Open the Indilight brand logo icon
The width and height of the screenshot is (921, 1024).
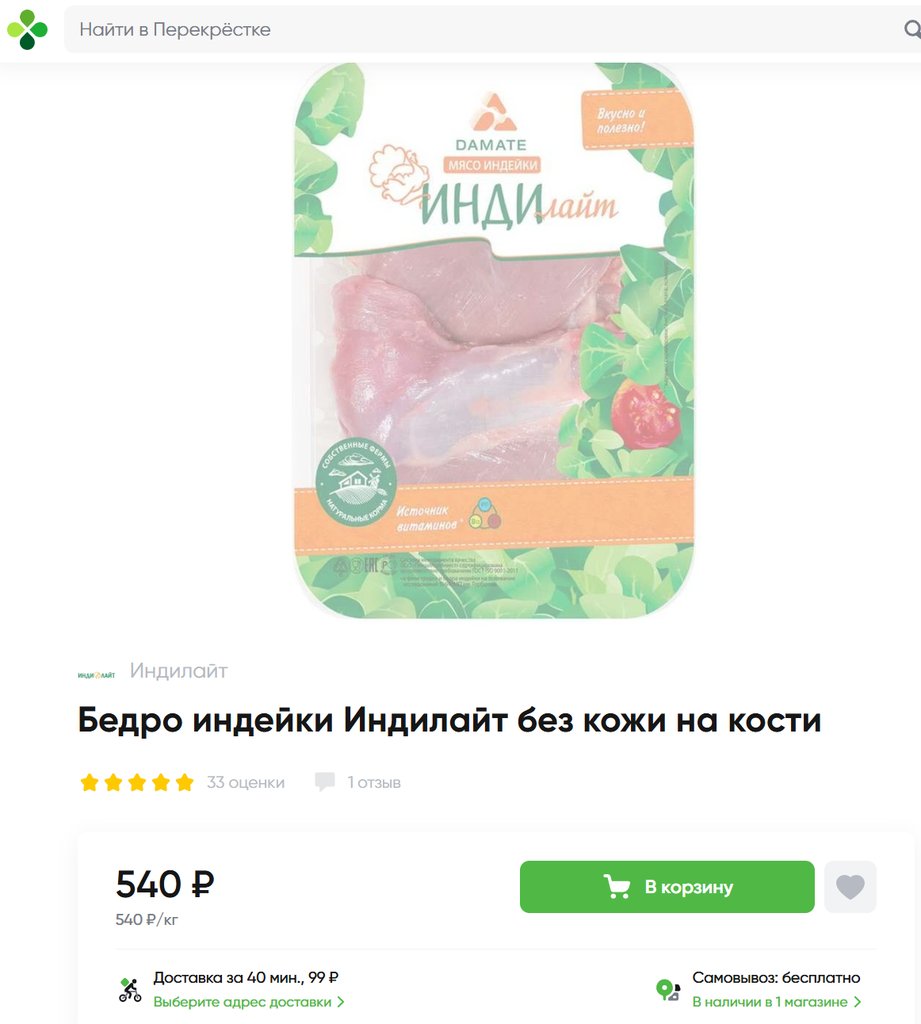coord(97,675)
